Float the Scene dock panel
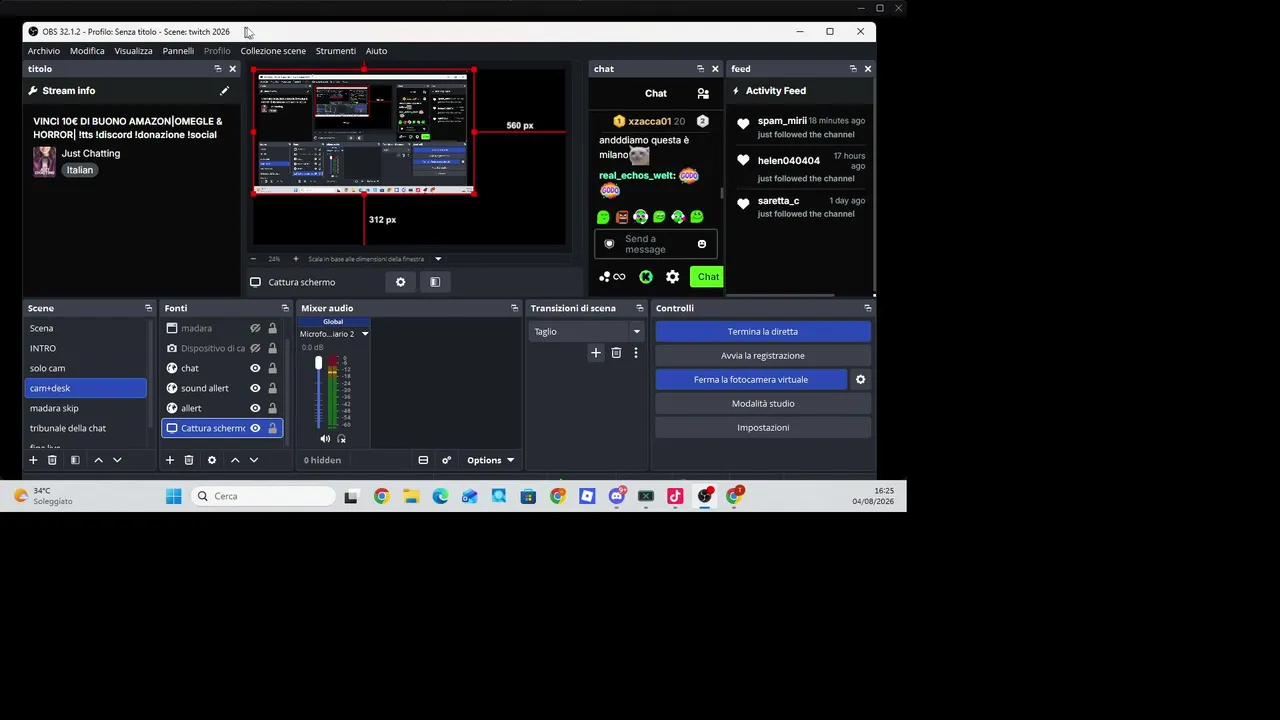Viewport: 1280px width, 720px height. [148, 308]
